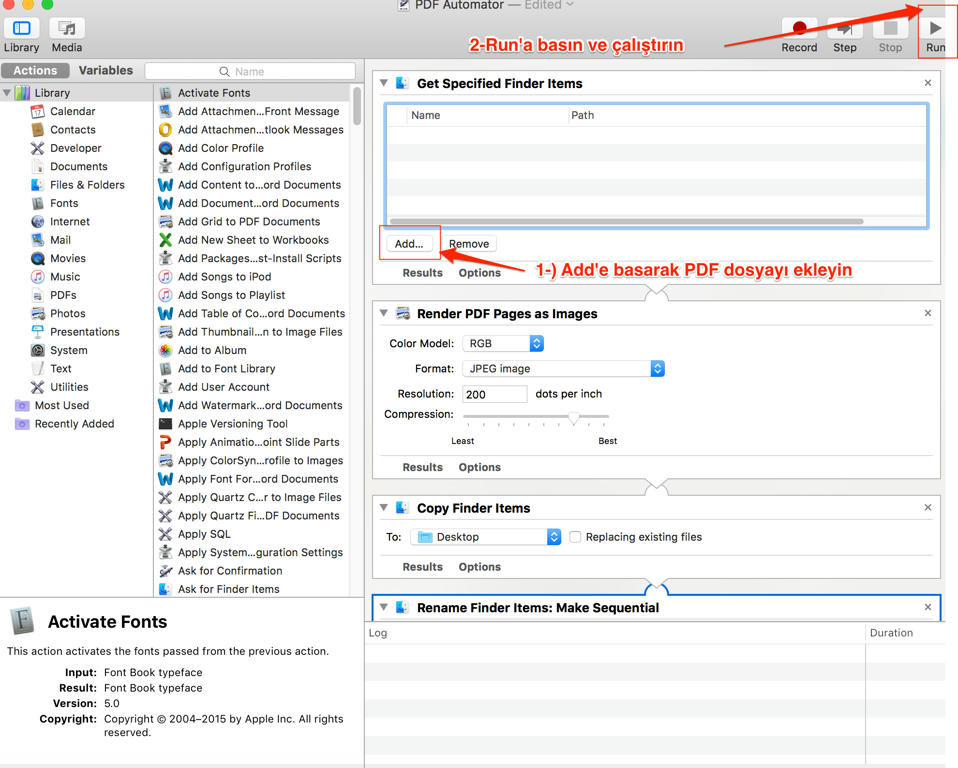The image size is (958, 768).
Task: Collapse Rename Finder Items: Make Sequential action
Action: pos(384,607)
